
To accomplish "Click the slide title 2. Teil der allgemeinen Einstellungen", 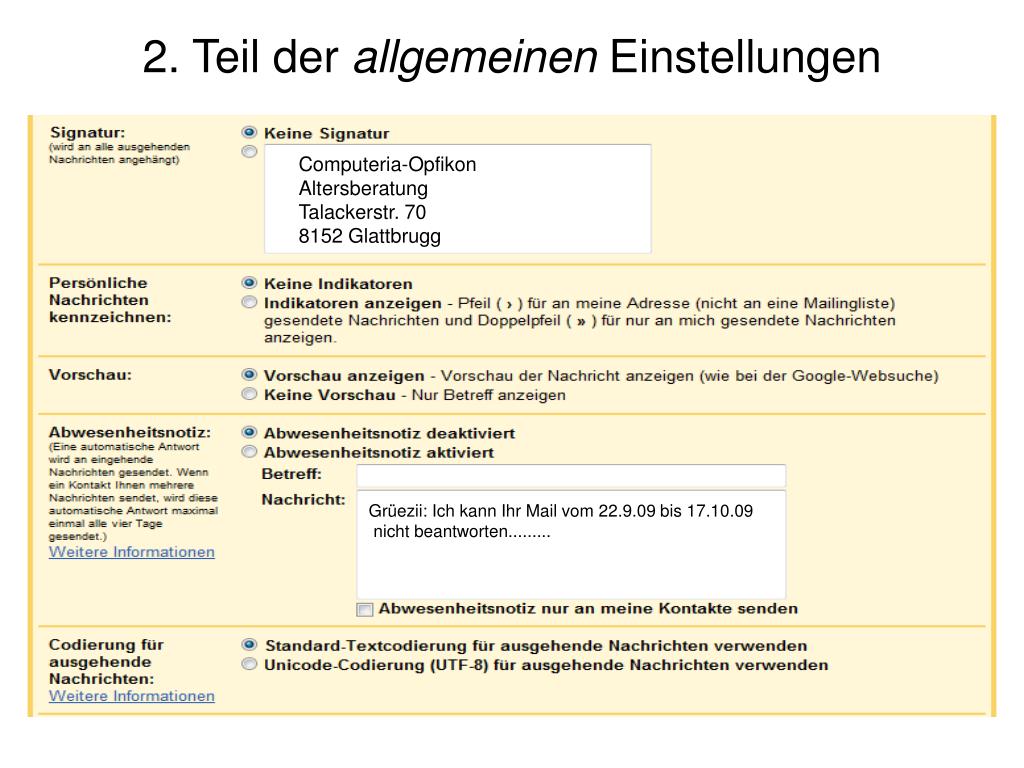I will [x=511, y=57].
